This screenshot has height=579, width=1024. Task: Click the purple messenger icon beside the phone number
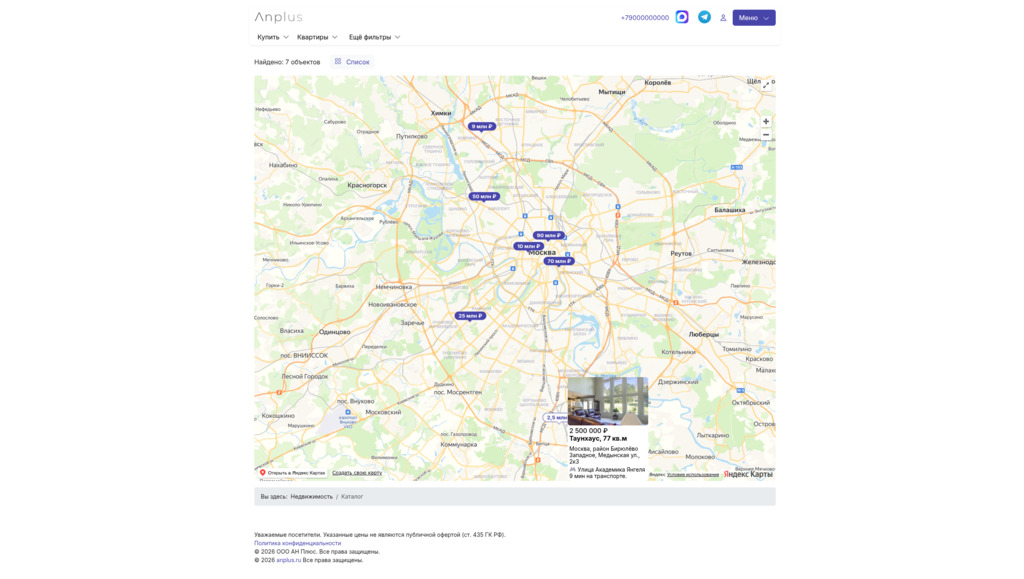(682, 17)
